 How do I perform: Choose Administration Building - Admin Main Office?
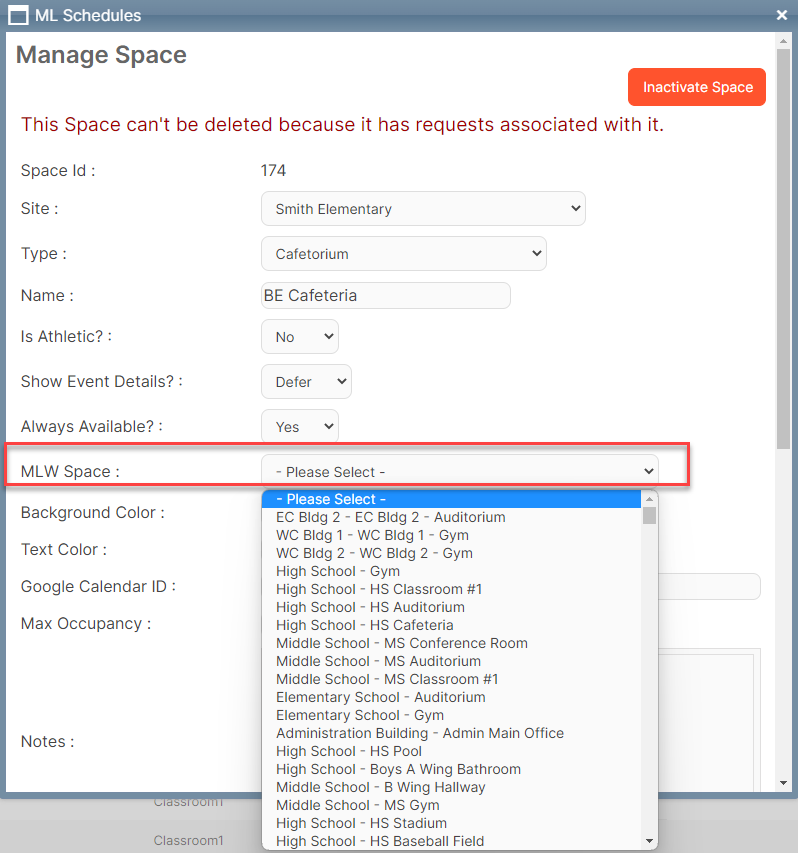point(419,733)
